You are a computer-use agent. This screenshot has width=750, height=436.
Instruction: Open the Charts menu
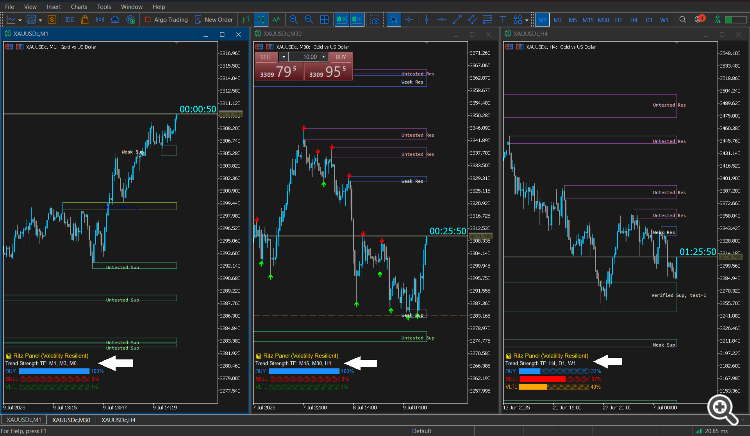point(79,7)
